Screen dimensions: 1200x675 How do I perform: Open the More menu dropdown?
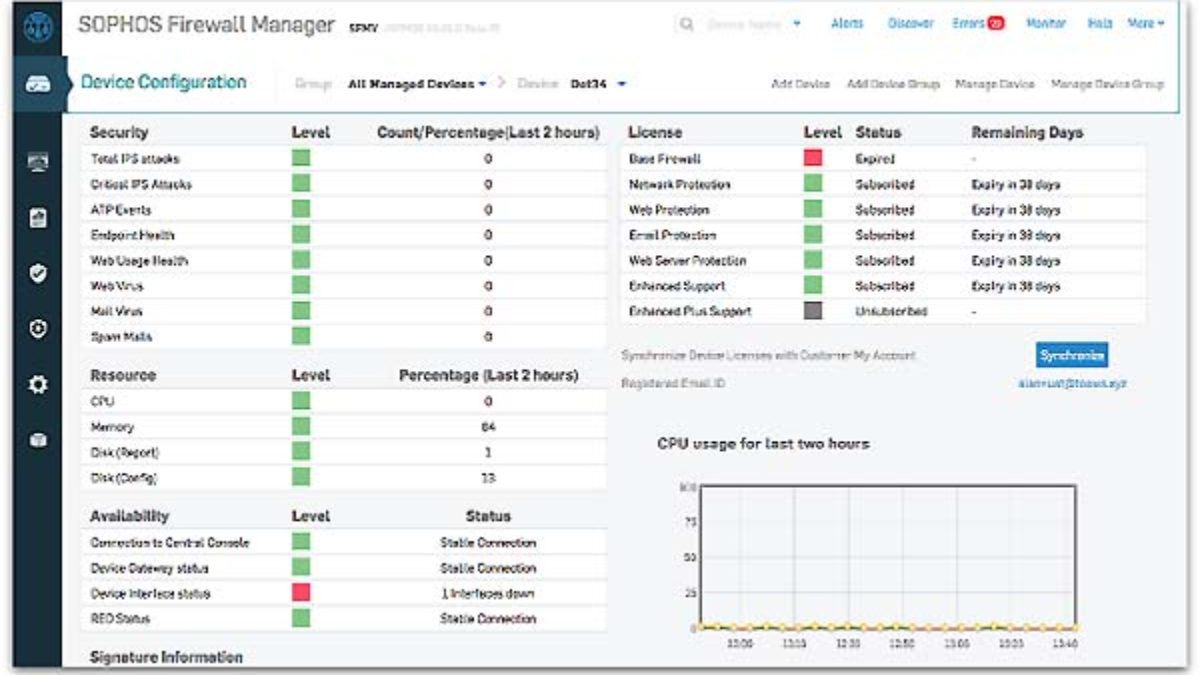pyautogui.click(x=1146, y=24)
